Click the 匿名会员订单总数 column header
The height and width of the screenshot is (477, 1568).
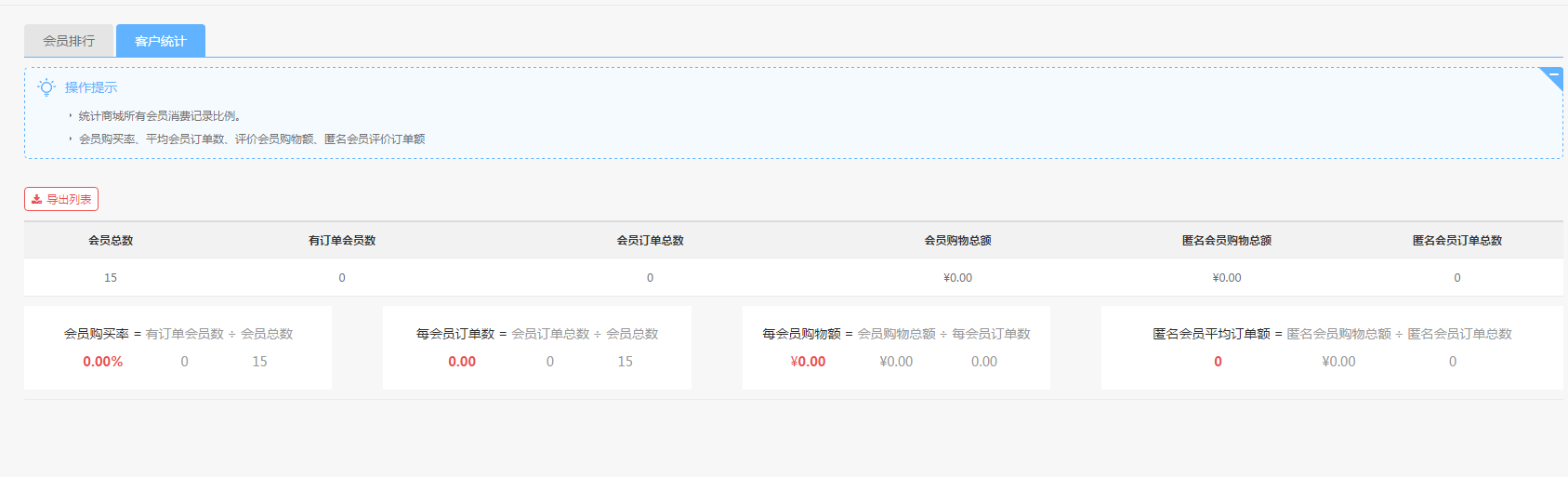1457,241
